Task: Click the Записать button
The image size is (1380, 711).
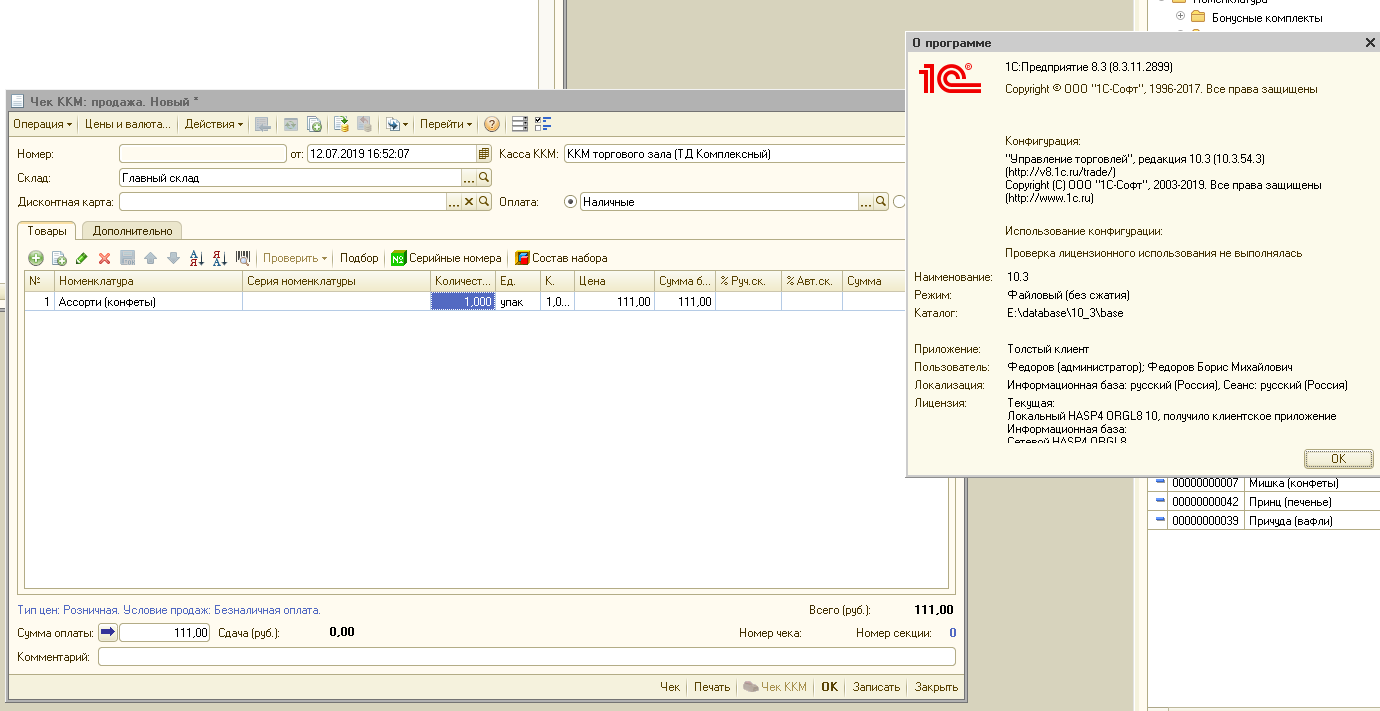Action: (x=876, y=687)
